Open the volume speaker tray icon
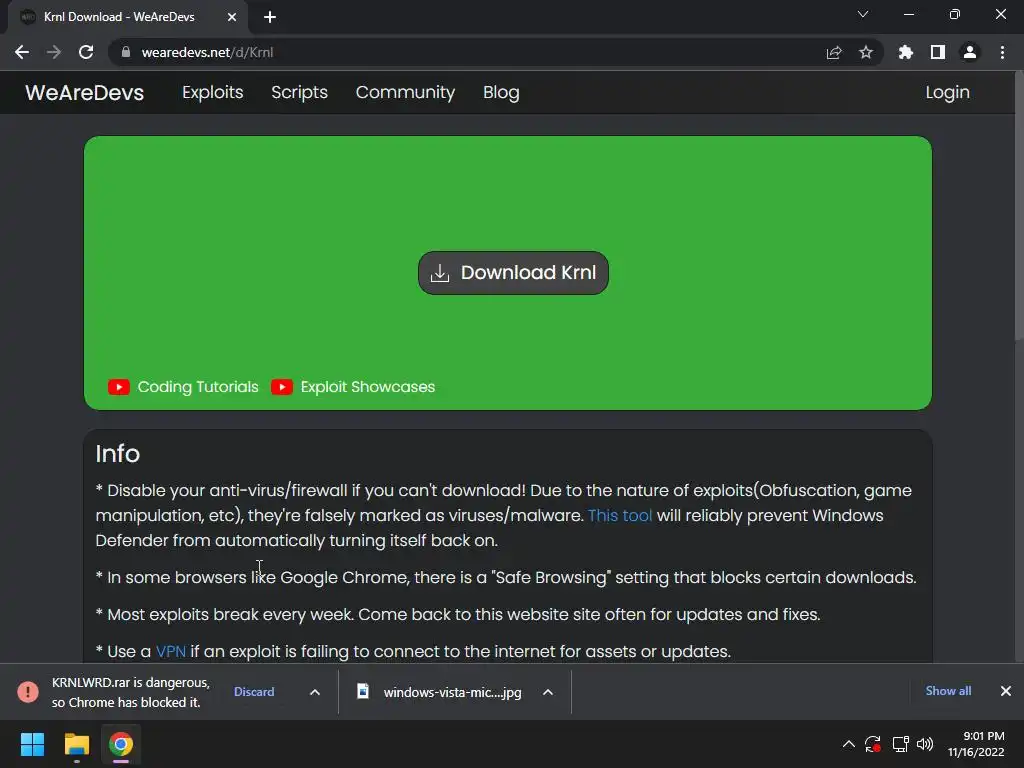The height and width of the screenshot is (768, 1024). (x=925, y=744)
